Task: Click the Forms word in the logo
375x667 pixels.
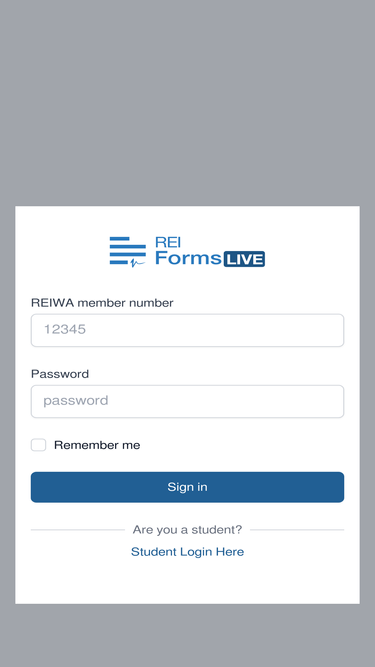Action: click(x=188, y=258)
